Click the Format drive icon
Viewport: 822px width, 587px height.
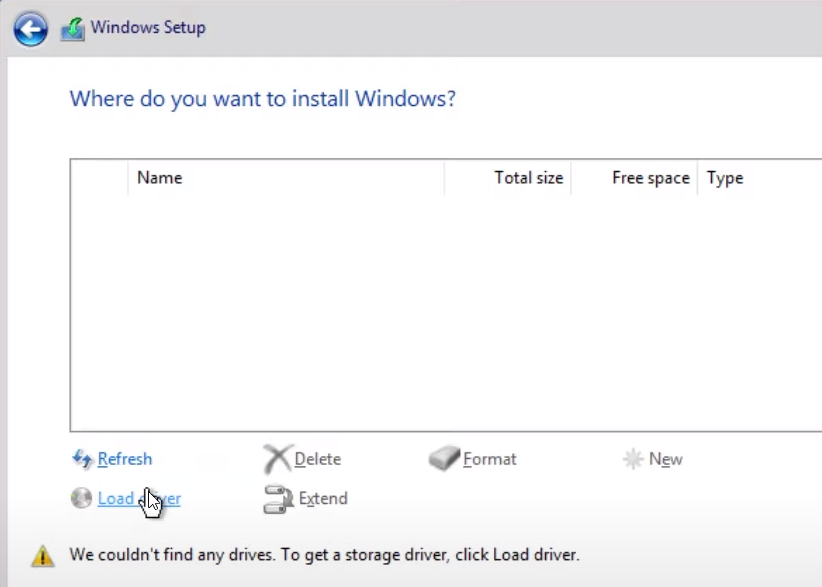[x=444, y=458]
